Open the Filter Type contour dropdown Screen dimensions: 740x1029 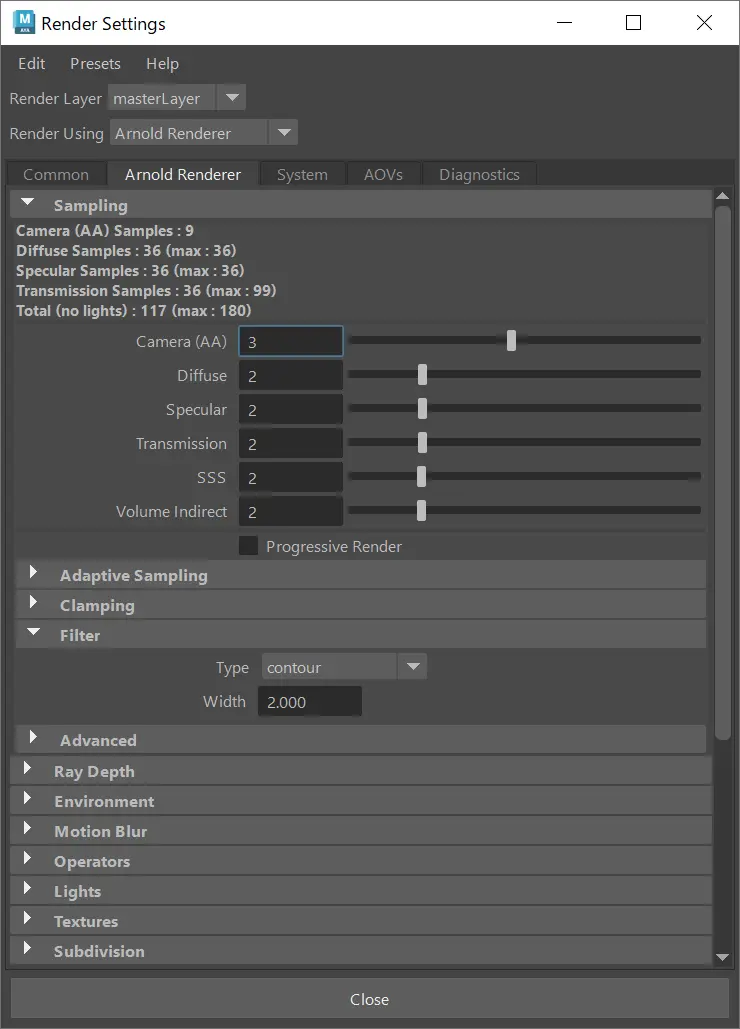coord(344,667)
